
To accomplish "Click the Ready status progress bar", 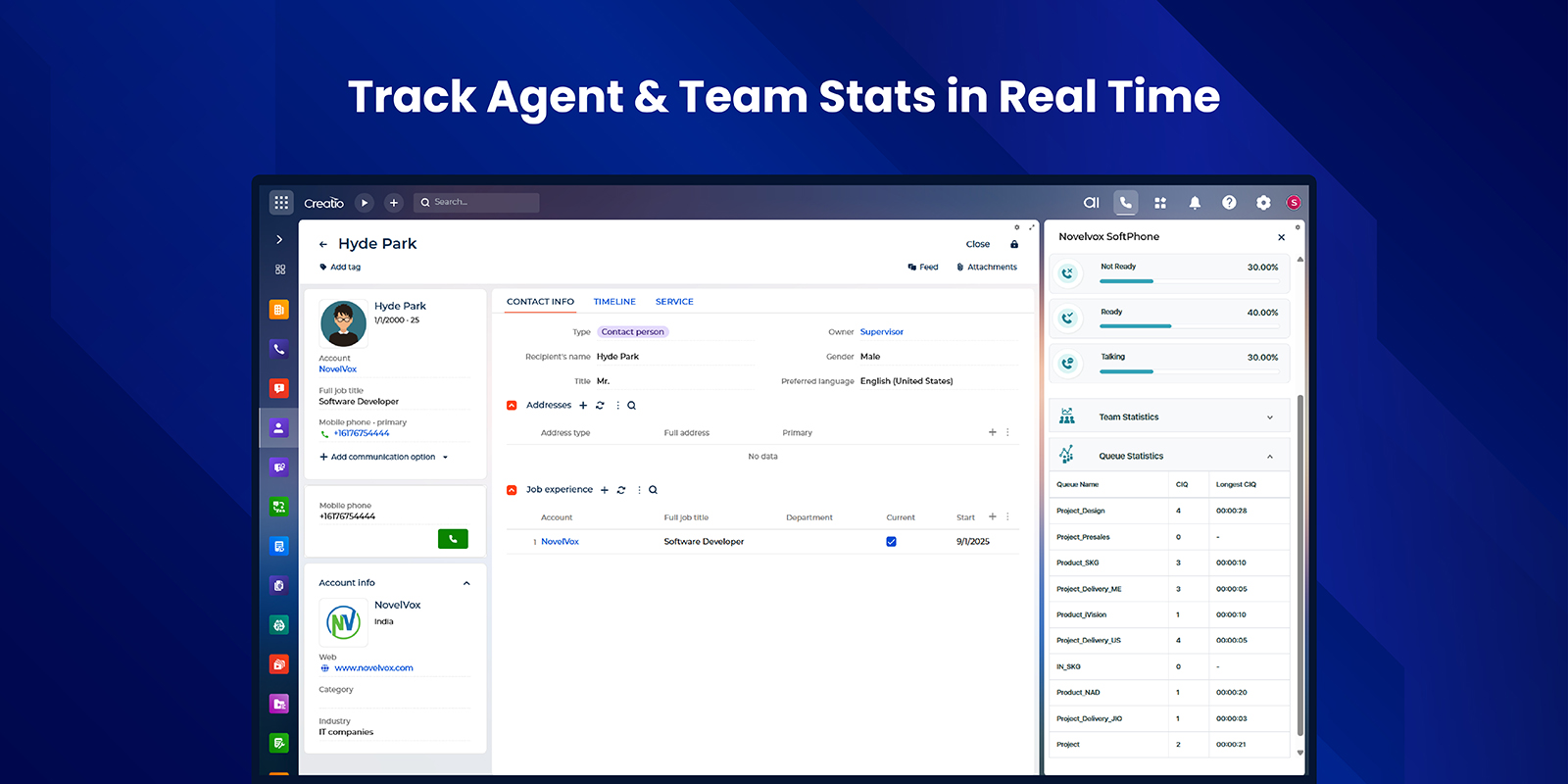I will (x=1135, y=325).
